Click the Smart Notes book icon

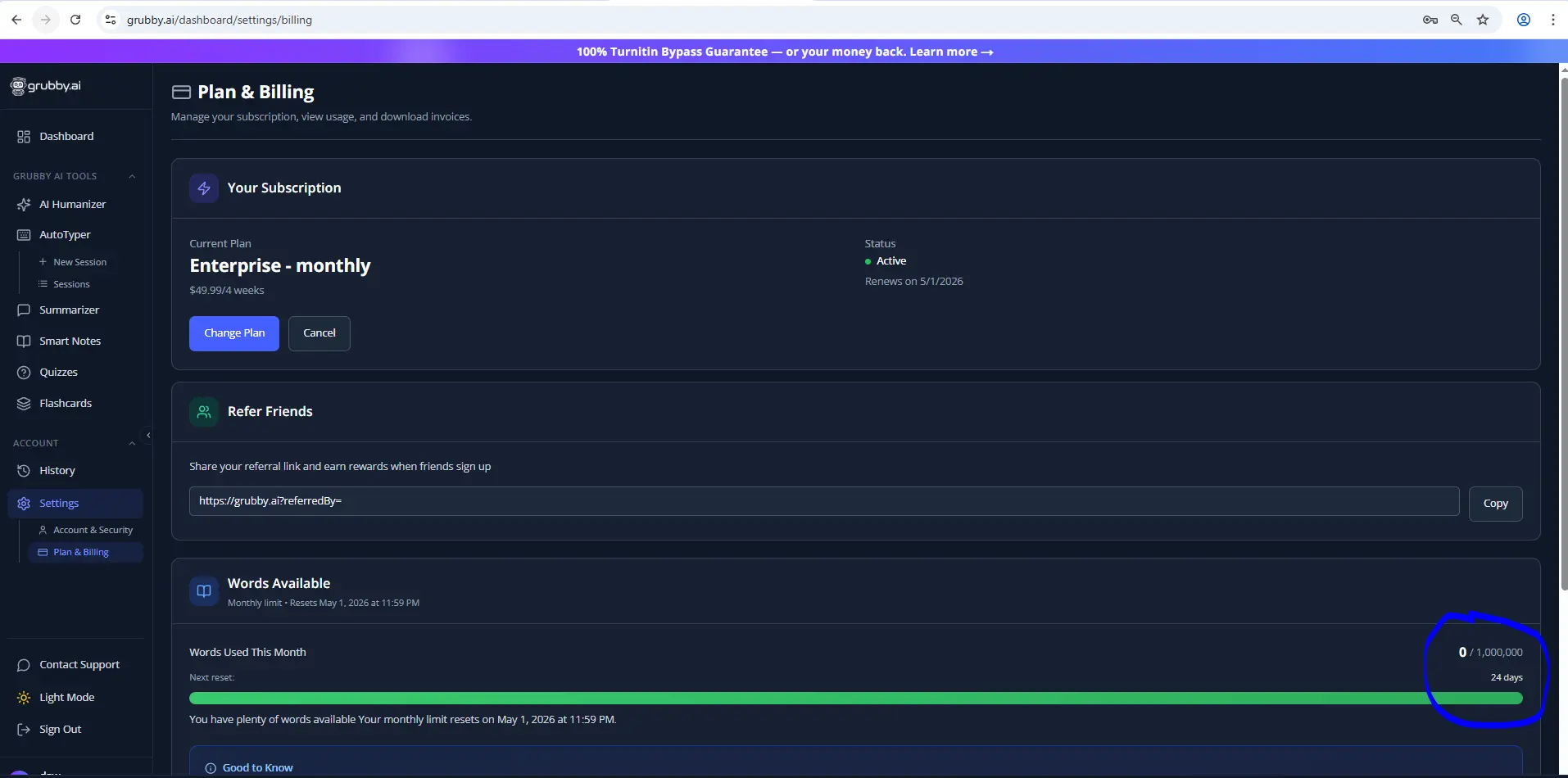coord(24,342)
